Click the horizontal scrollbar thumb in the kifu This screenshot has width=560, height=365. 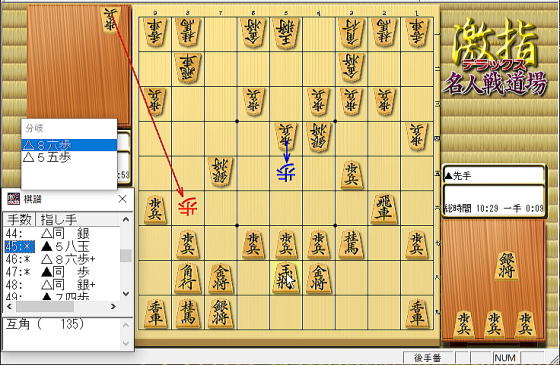[45, 306]
